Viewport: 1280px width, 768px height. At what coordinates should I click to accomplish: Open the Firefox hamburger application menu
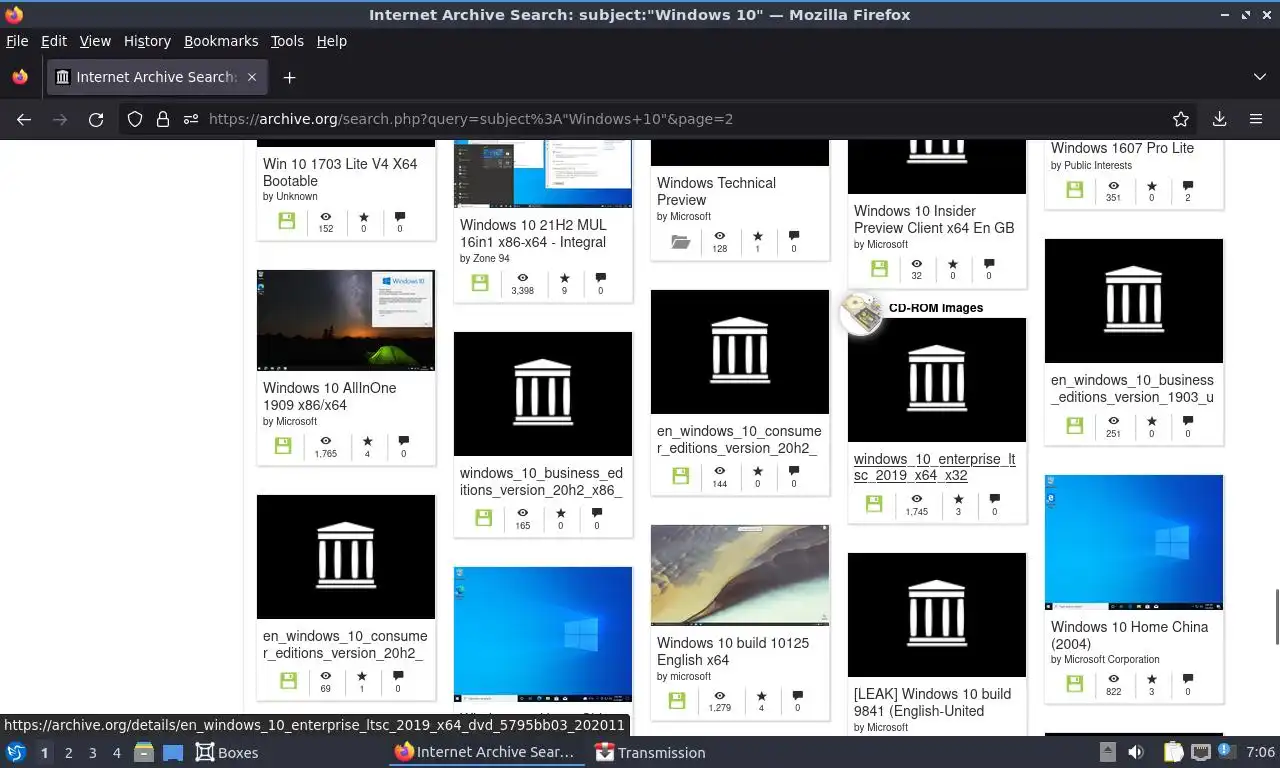coord(1256,119)
